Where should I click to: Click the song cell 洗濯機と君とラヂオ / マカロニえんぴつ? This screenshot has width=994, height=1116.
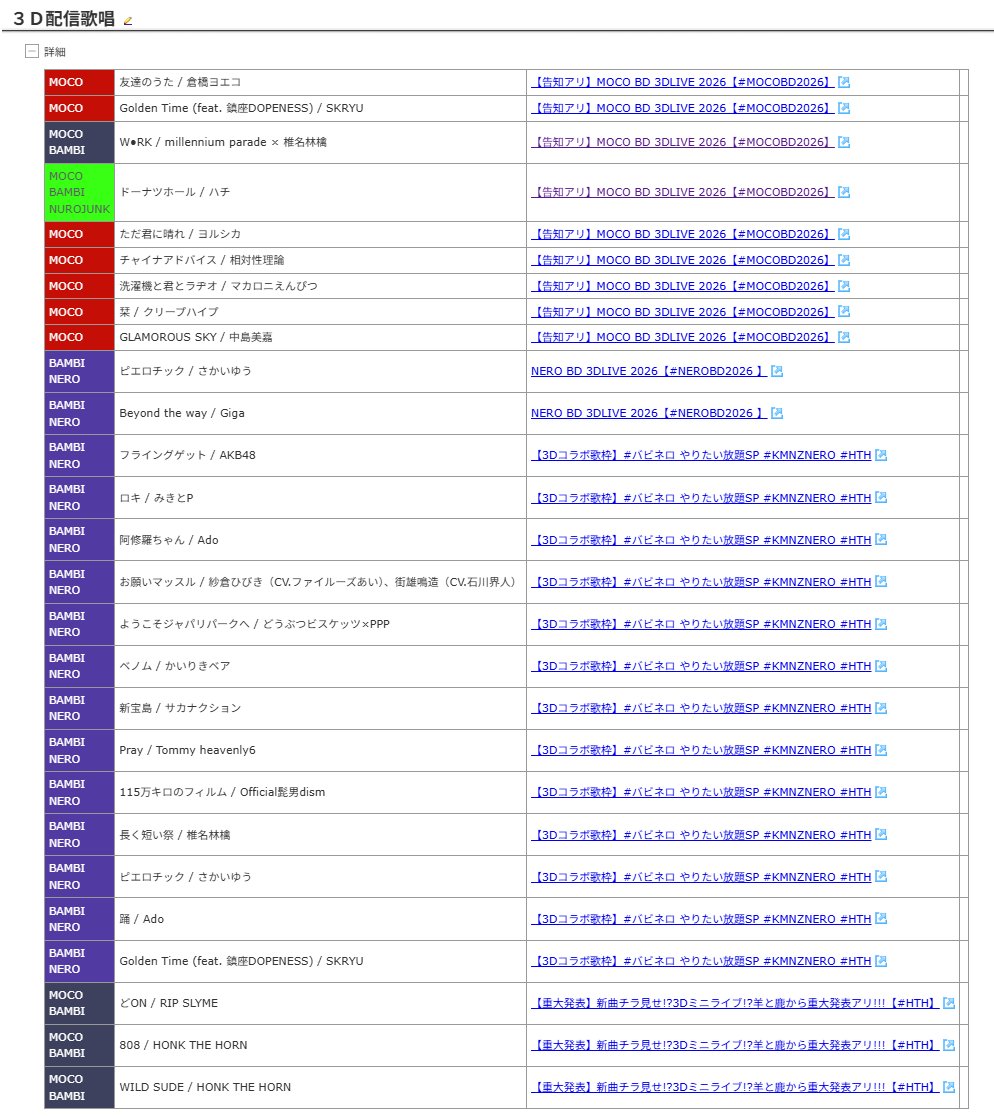pyautogui.click(x=320, y=285)
